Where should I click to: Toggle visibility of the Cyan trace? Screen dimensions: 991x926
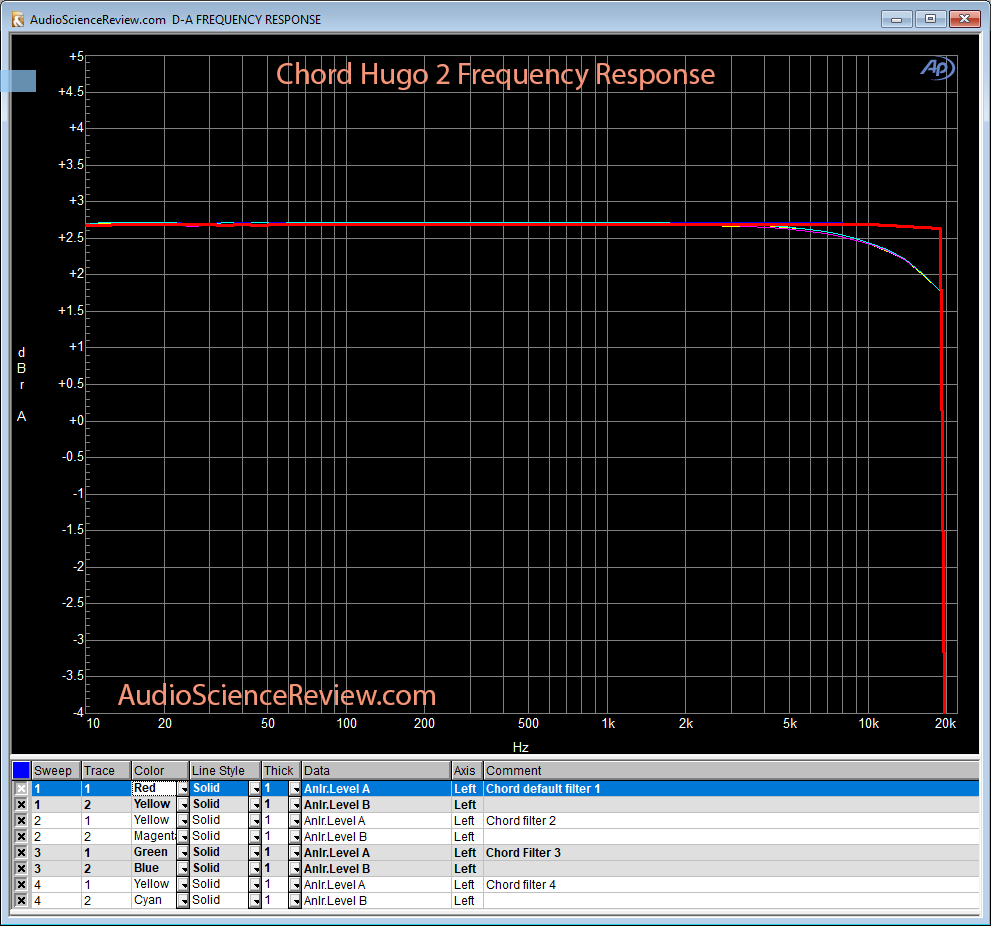tap(21, 901)
